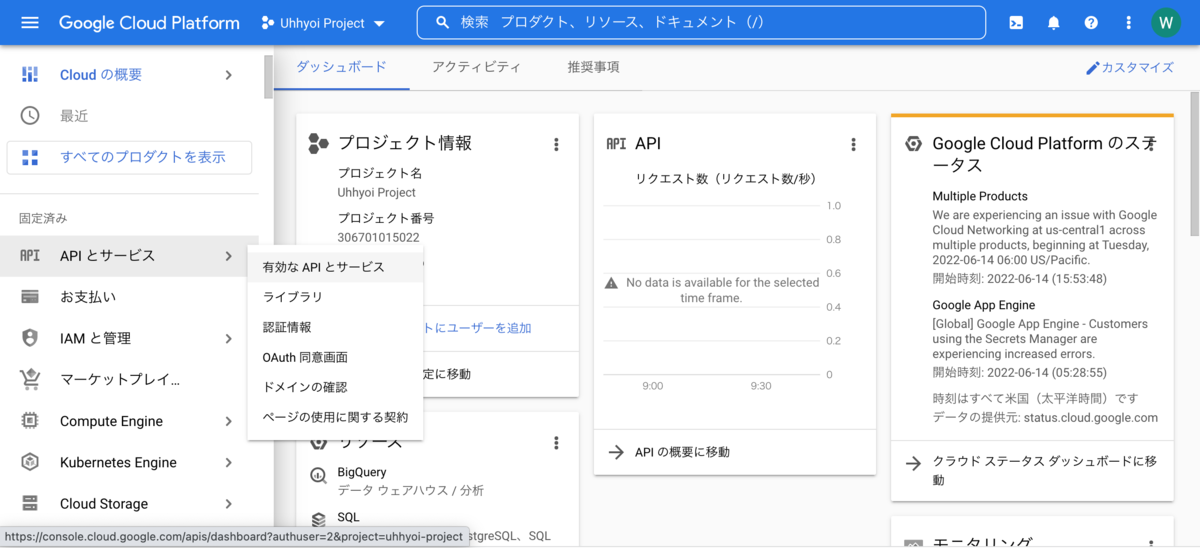Switch to the アクティビティ tab

pos(476,67)
